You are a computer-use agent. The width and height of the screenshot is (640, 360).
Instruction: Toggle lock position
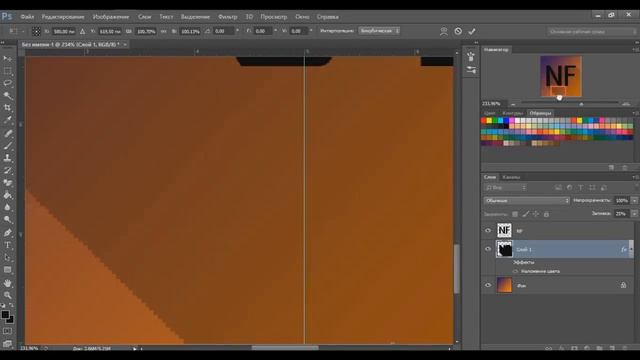tap(536, 214)
